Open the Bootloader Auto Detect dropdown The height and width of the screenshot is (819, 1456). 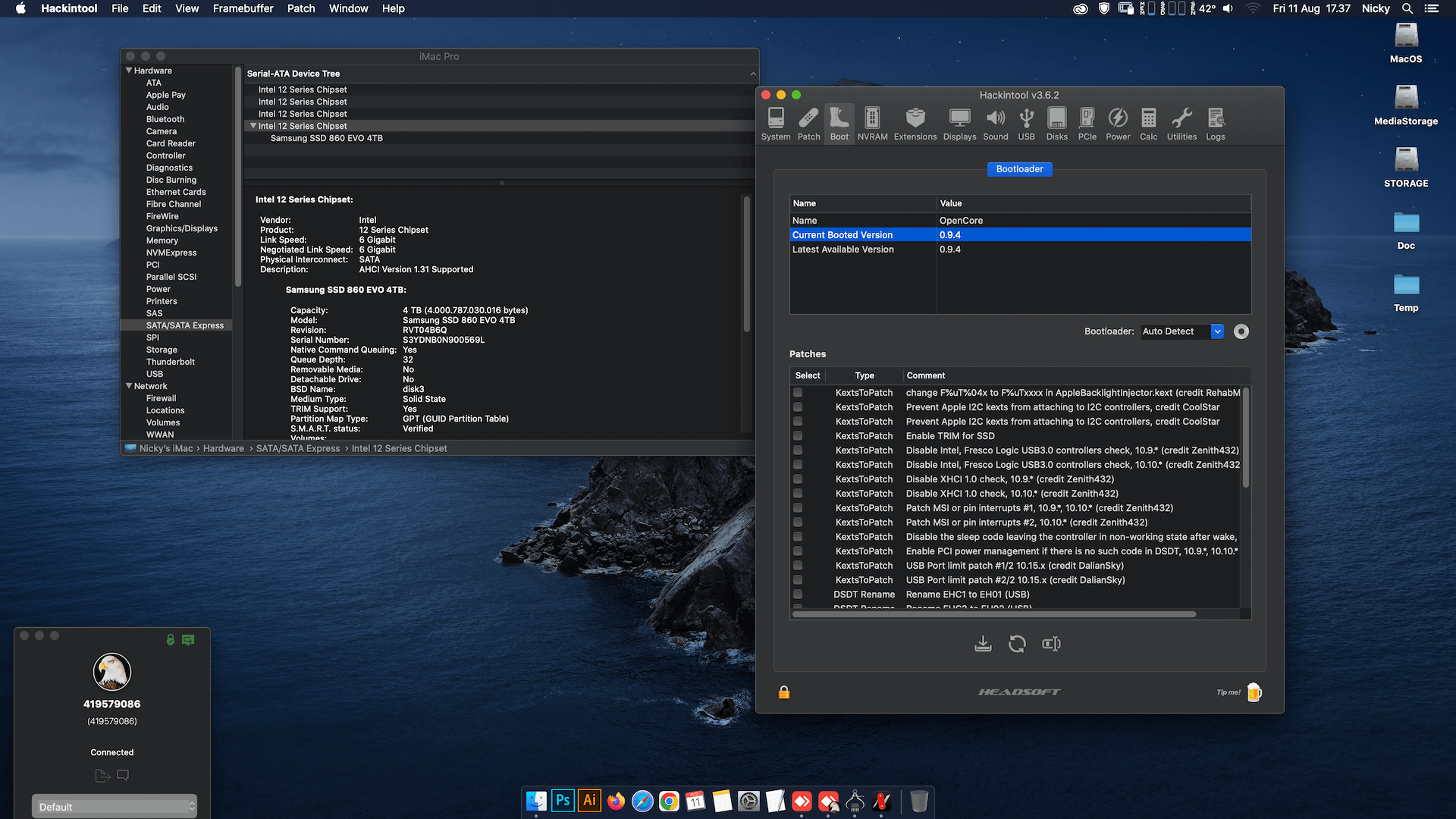coord(1182,331)
